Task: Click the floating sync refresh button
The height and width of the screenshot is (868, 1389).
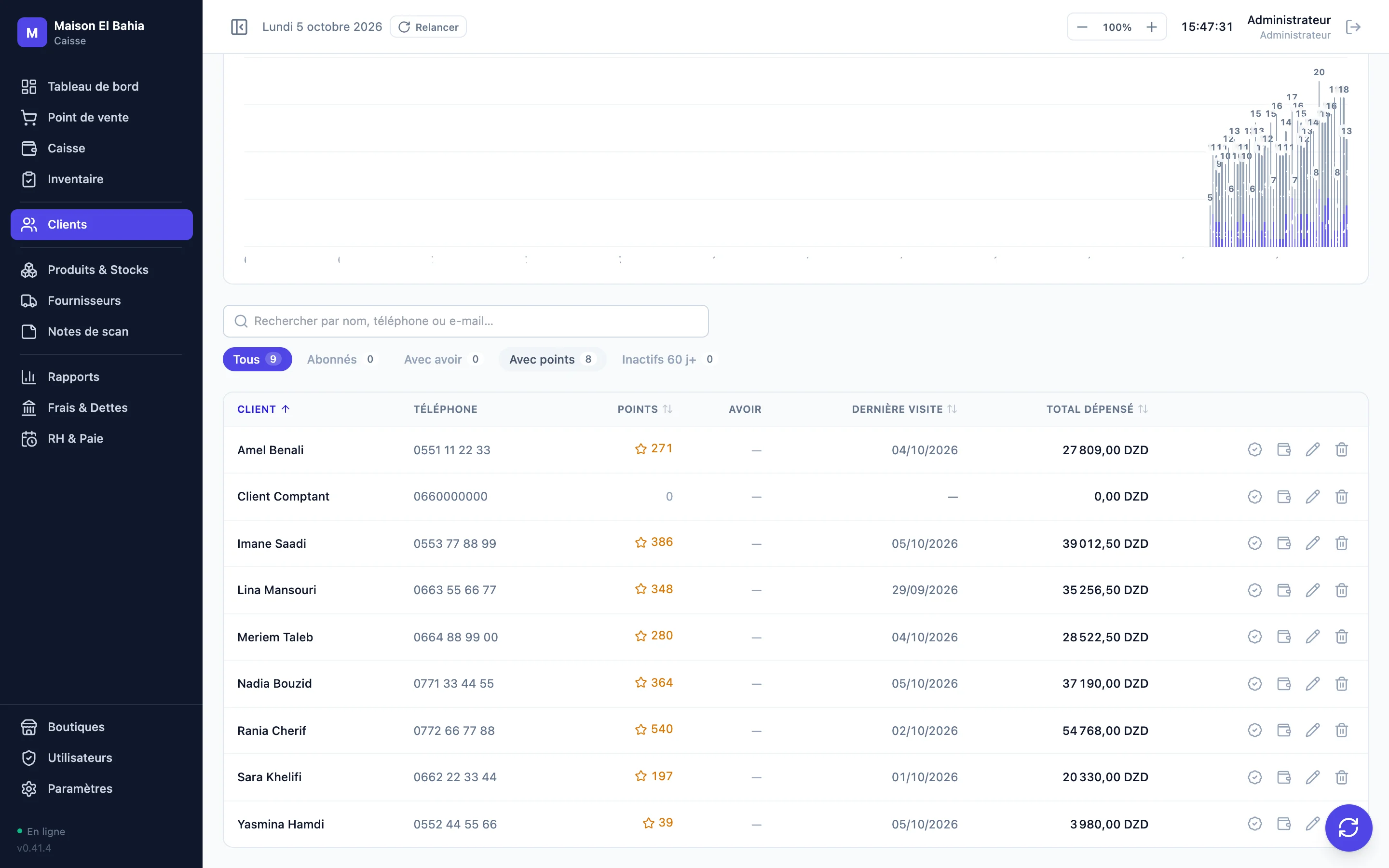Action: [1348, 827]
